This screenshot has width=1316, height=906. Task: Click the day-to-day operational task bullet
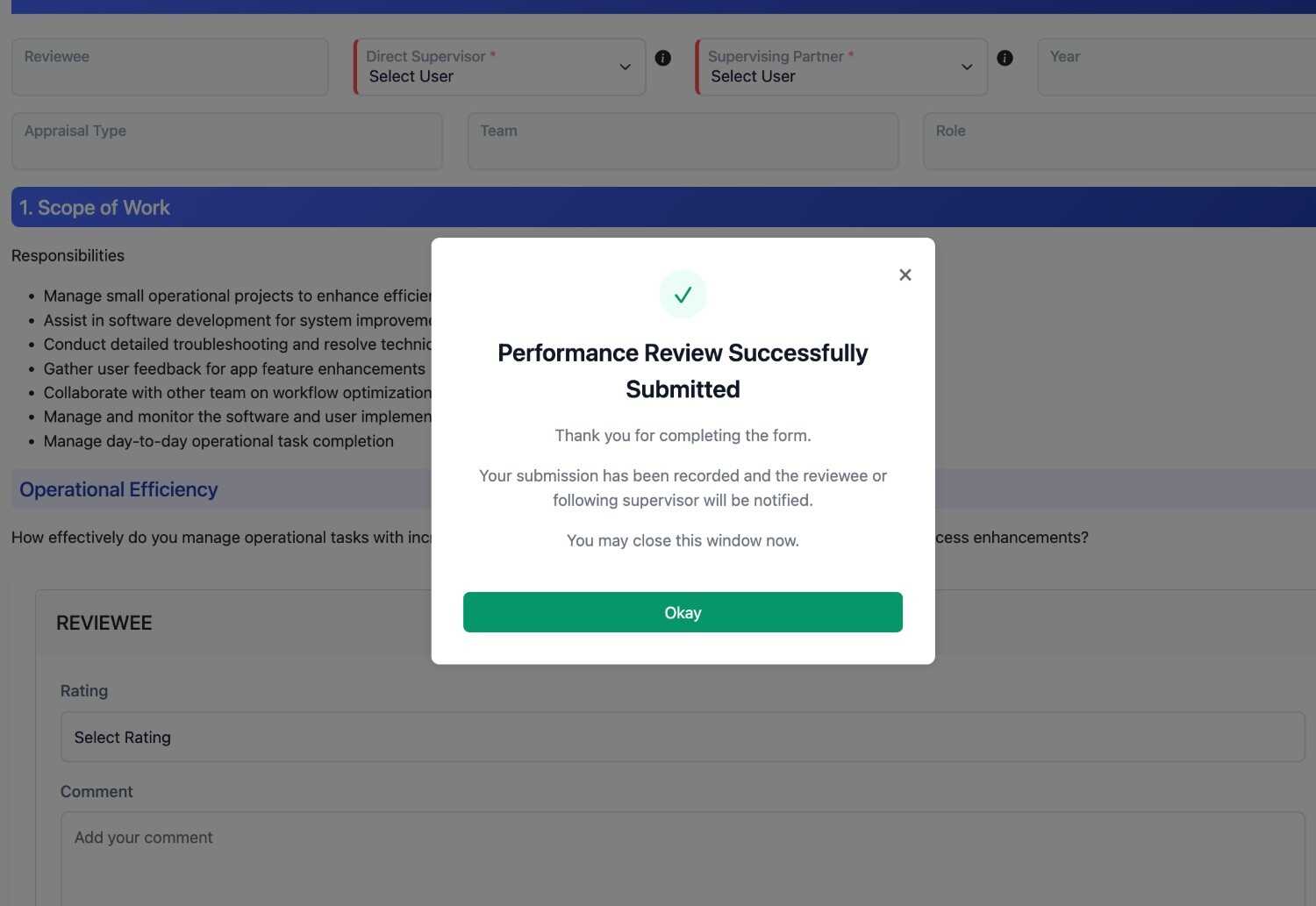[x=218, y=441]
